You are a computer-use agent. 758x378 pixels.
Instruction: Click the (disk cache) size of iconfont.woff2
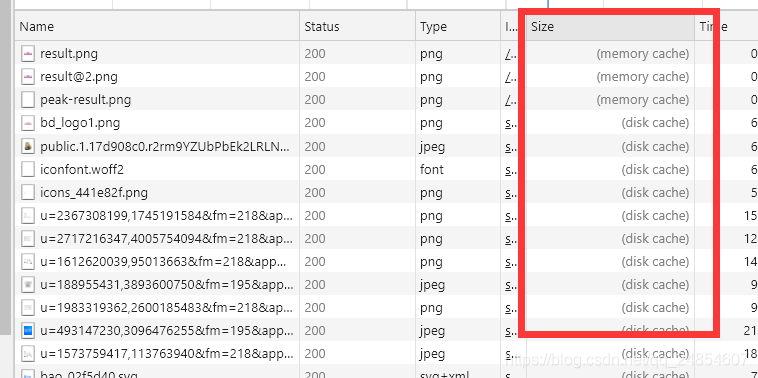tap(655, 170)
